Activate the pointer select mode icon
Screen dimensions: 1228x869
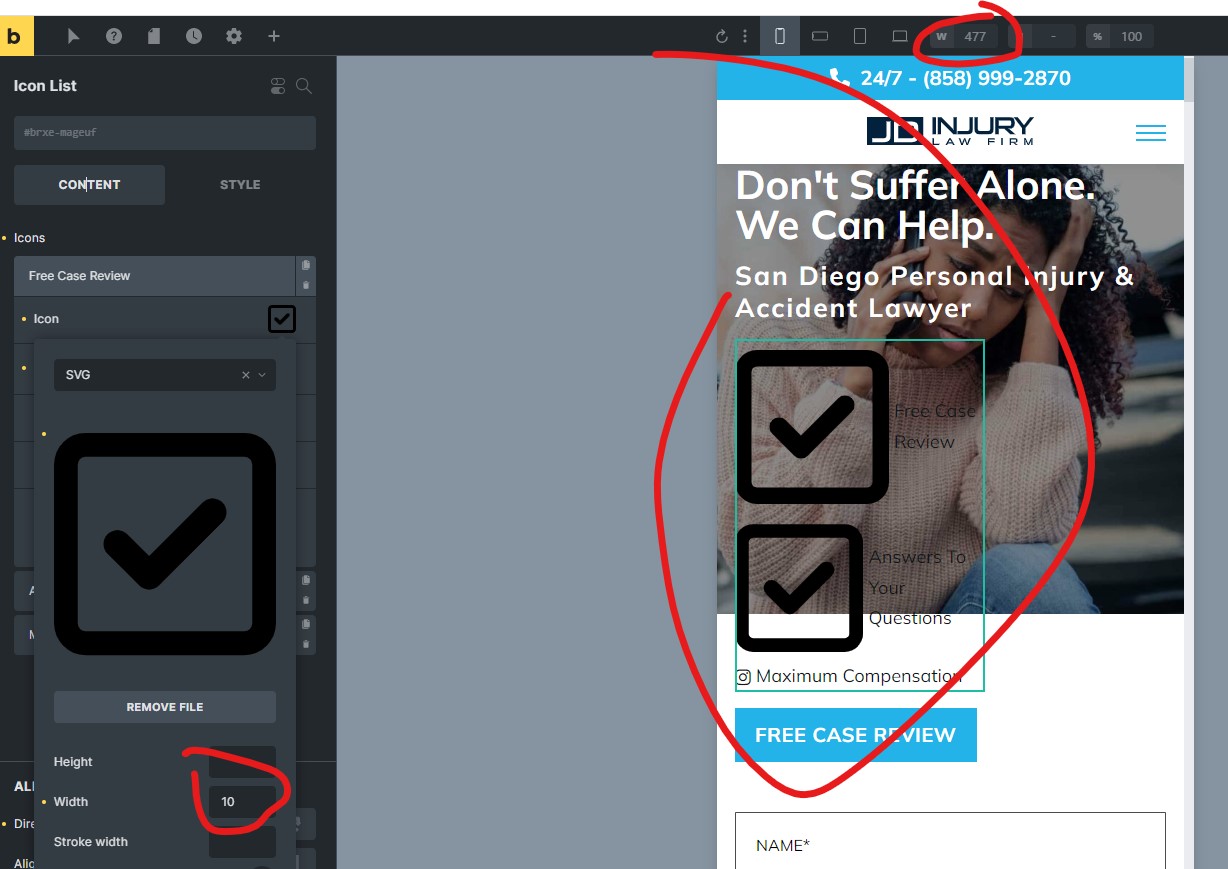click(x=73, y=36)
